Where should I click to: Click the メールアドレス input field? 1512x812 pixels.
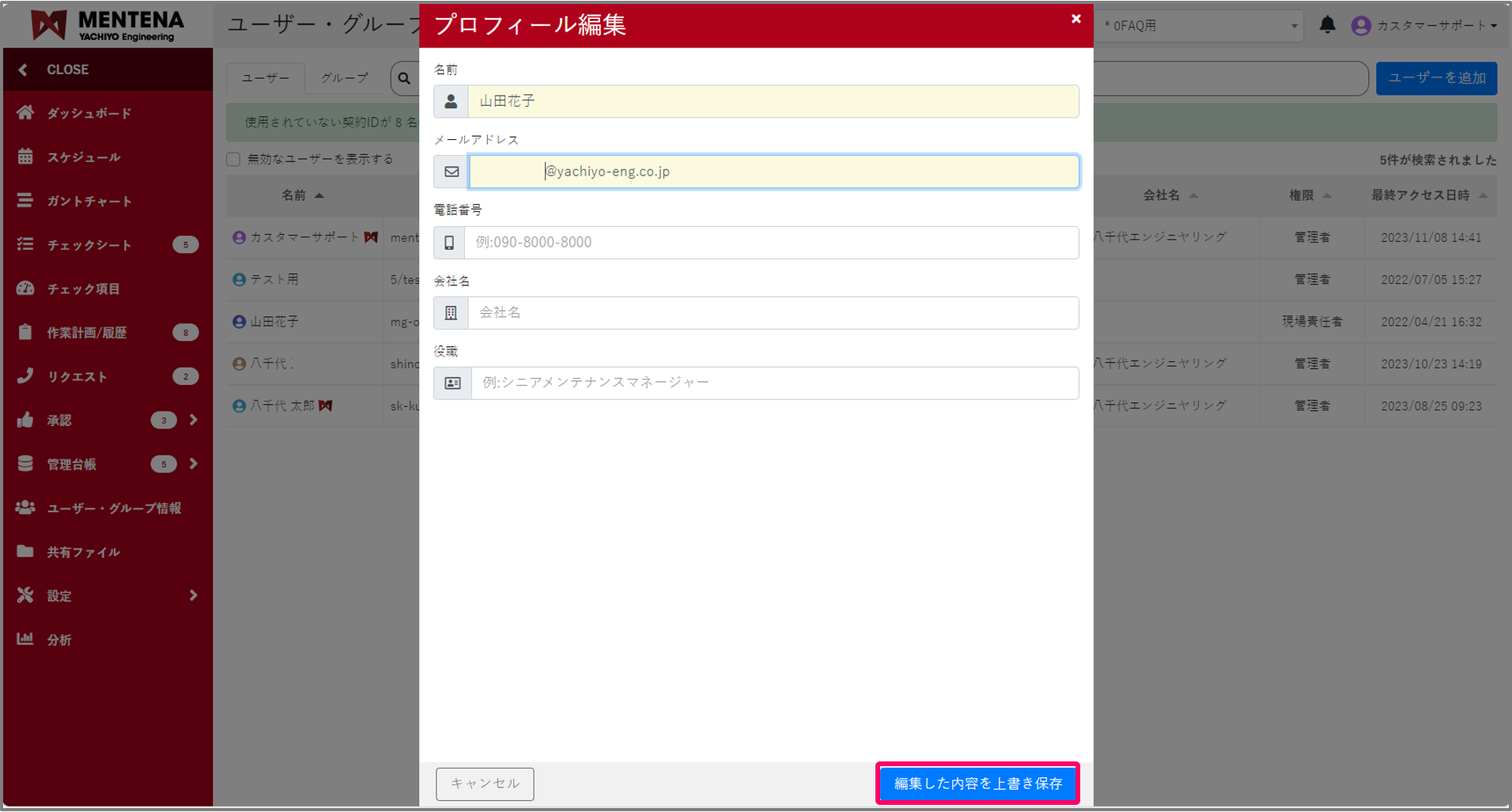click(773, 172)
